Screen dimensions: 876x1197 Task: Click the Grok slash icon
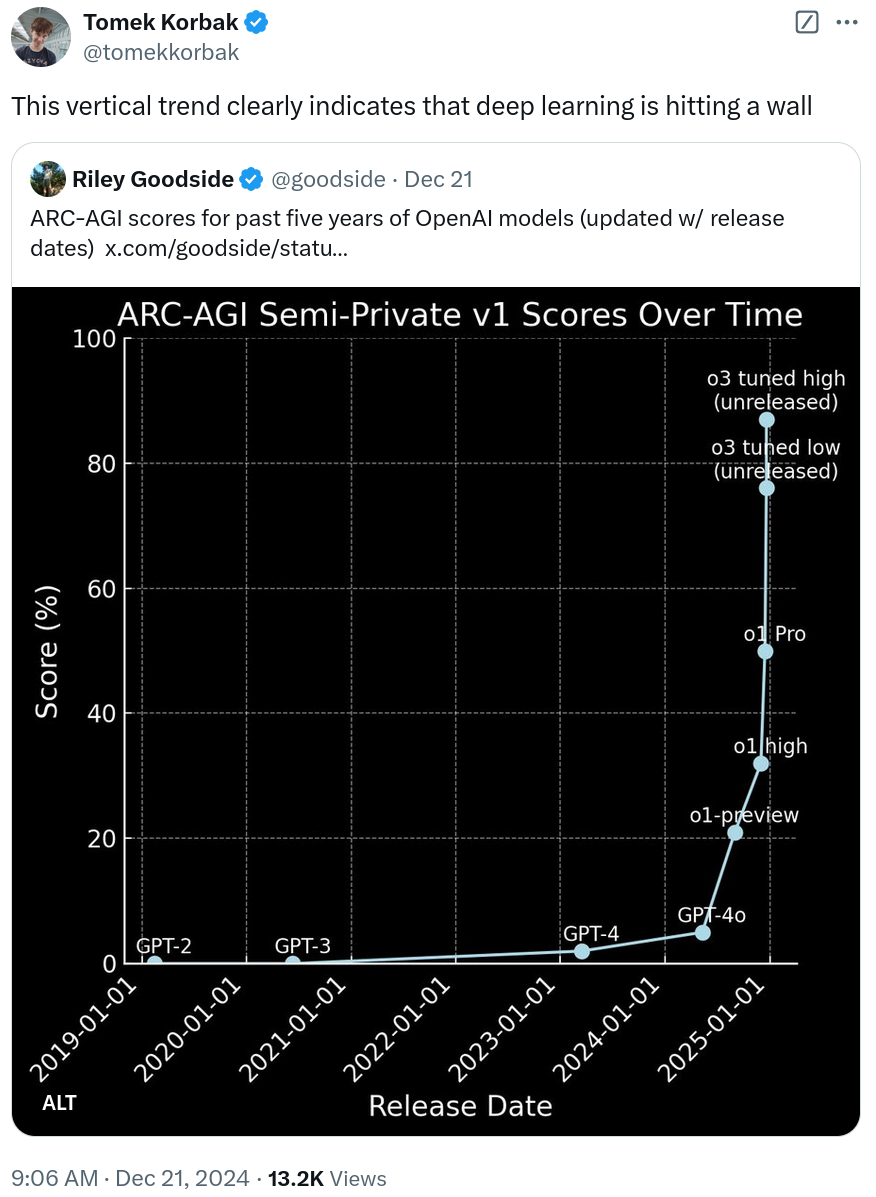tap(806, 22)
